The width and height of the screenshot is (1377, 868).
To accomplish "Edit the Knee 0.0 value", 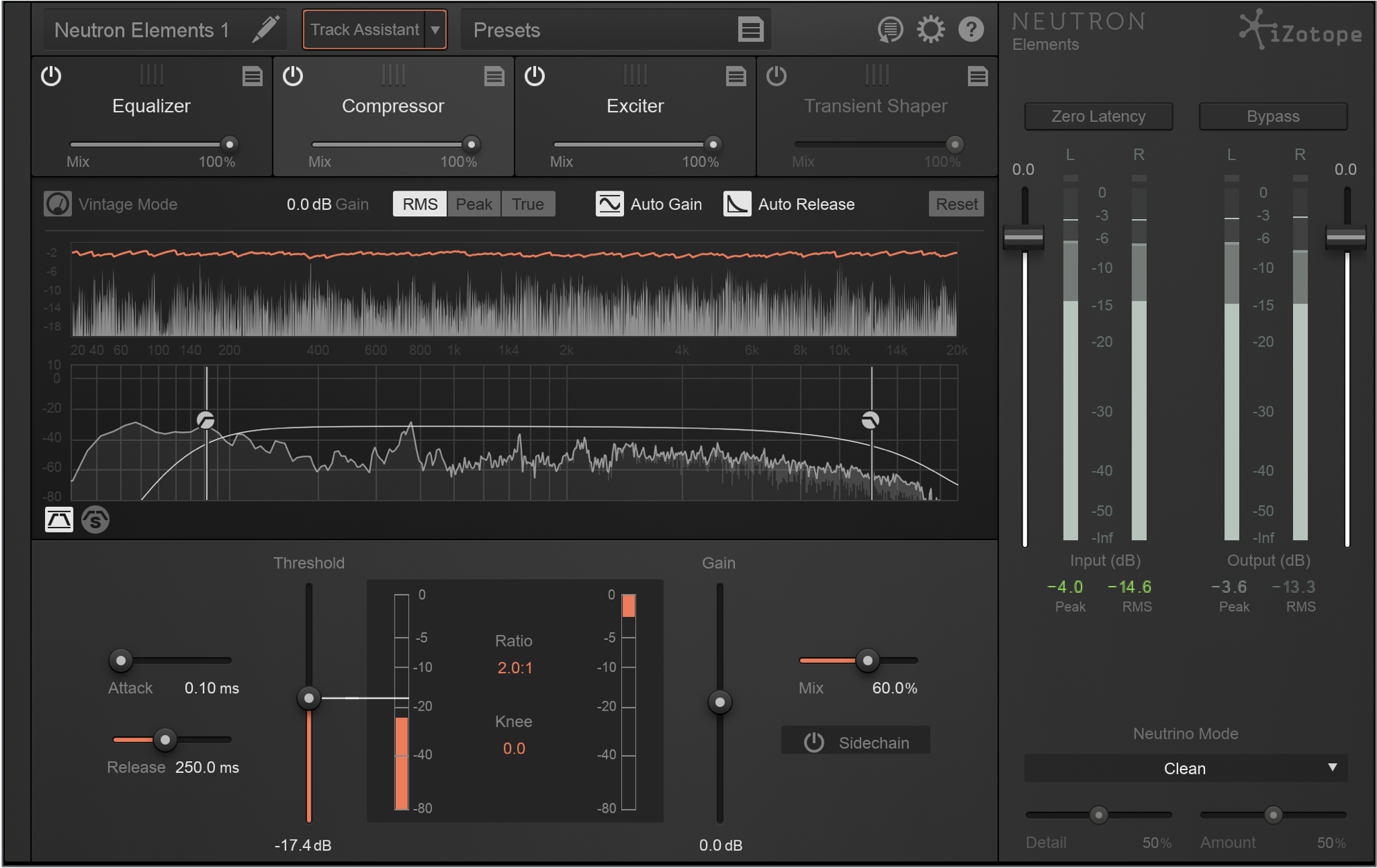I will point(514,749).
